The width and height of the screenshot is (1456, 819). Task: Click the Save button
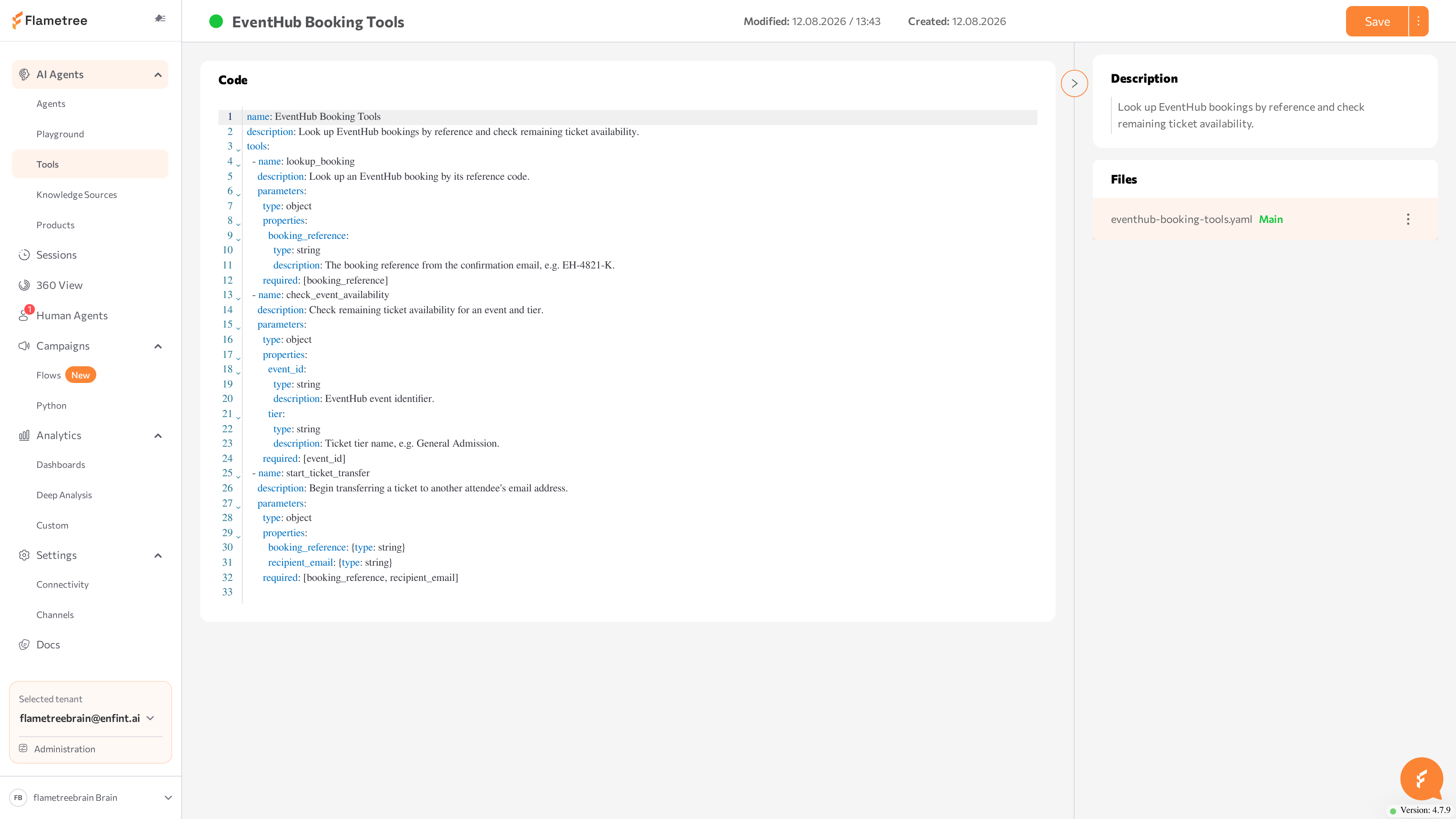click(1377, 22)
